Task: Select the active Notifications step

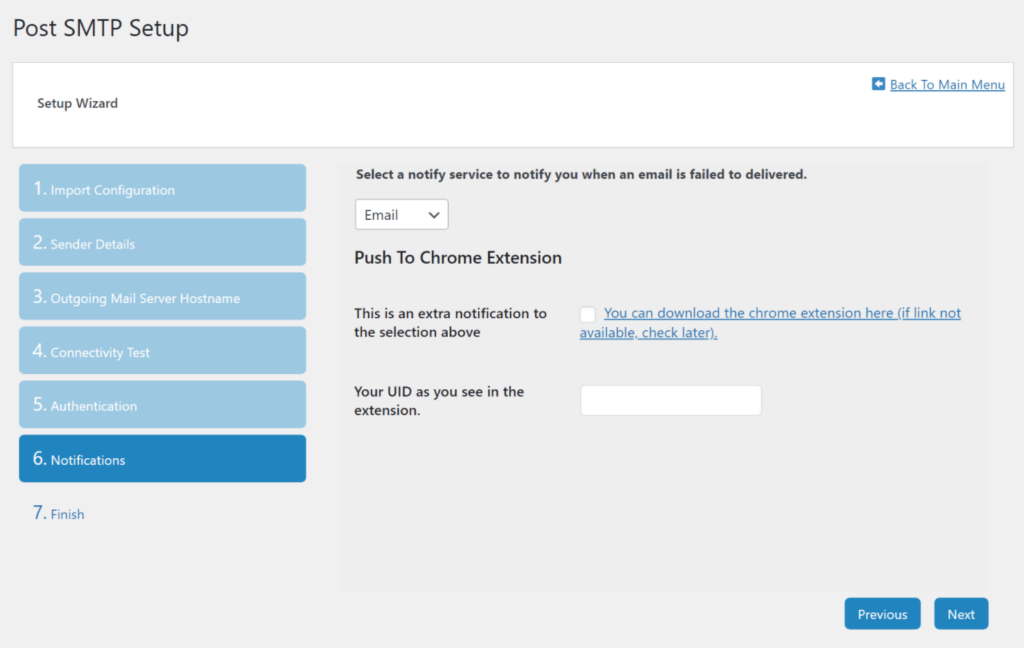Action: coord(162,459)
